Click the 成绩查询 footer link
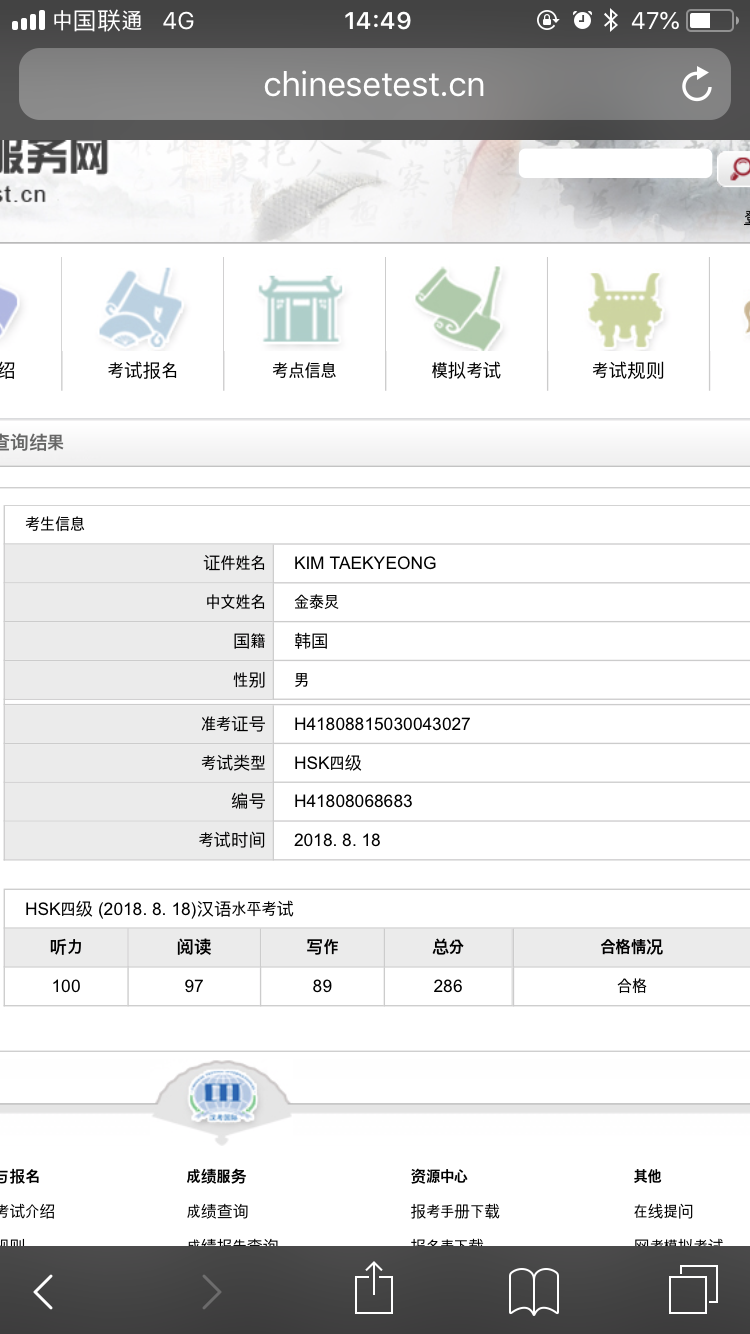 [217, 1211]
